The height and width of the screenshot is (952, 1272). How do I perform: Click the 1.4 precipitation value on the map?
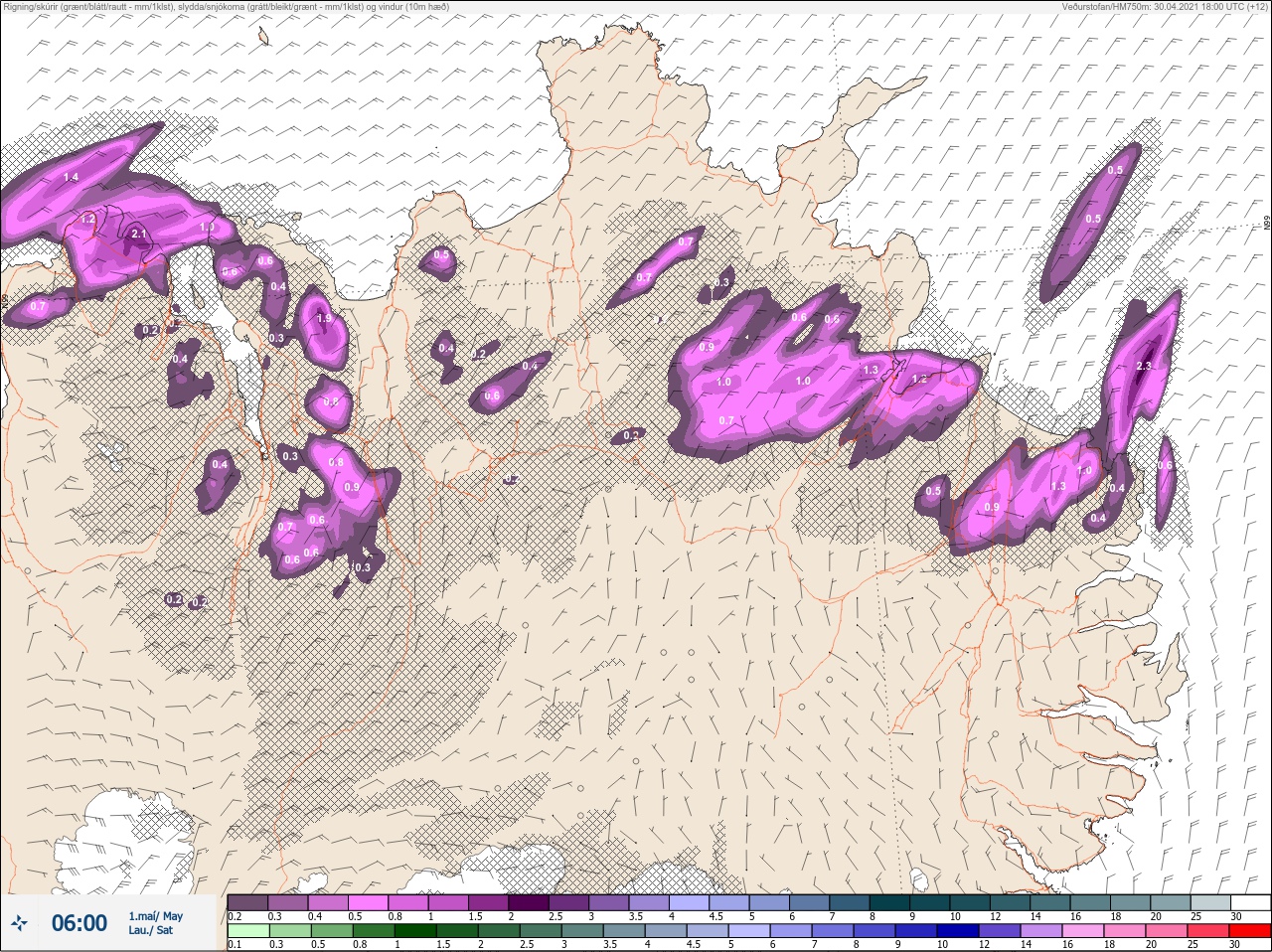(x=71, y=177)
